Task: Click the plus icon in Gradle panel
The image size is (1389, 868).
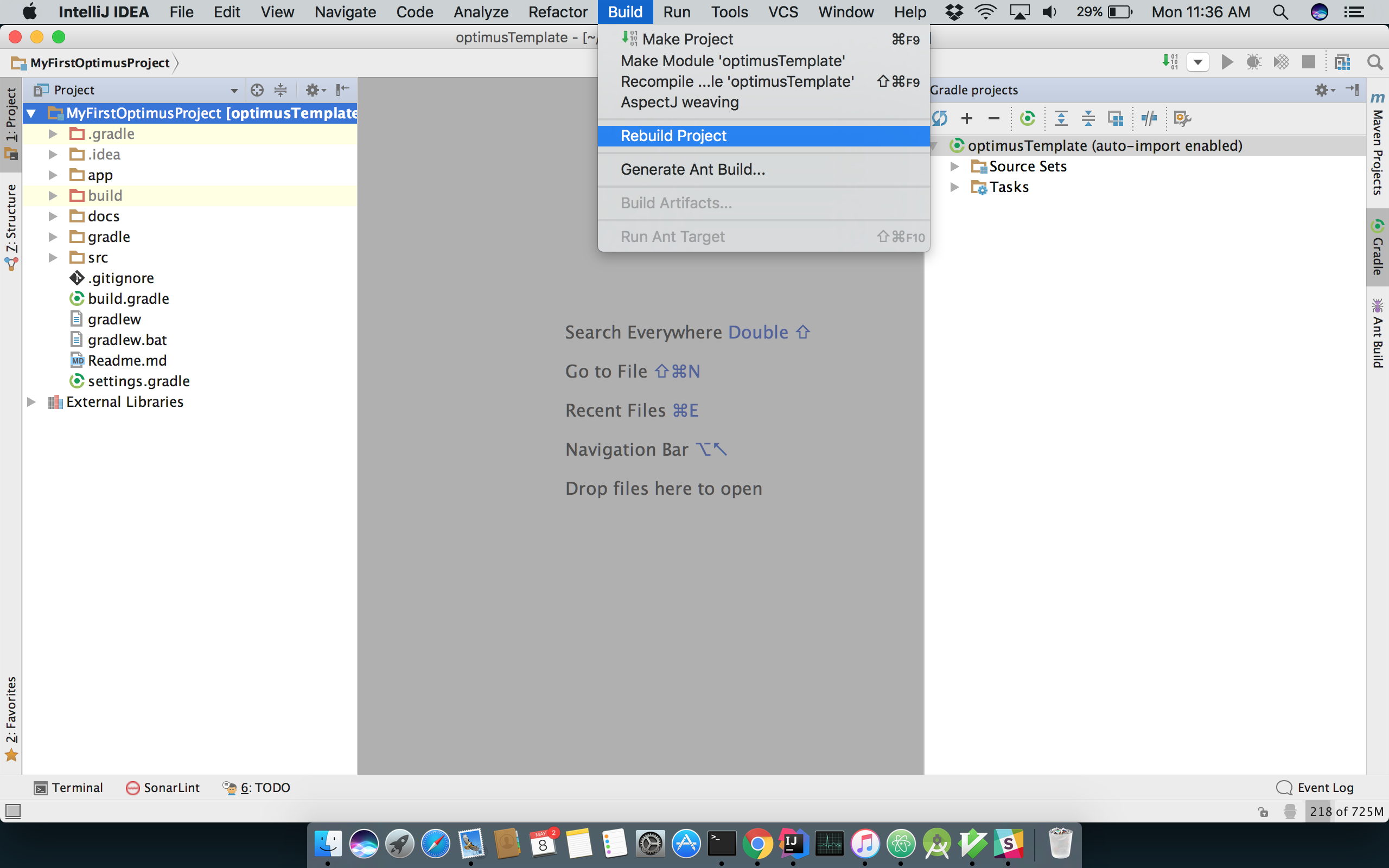Action: (966, 119)
